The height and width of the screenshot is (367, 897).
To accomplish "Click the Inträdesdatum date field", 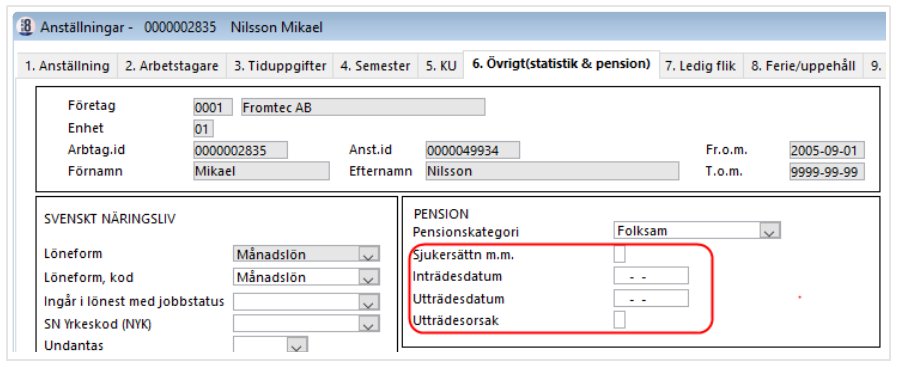I will [x=651, y=276].
